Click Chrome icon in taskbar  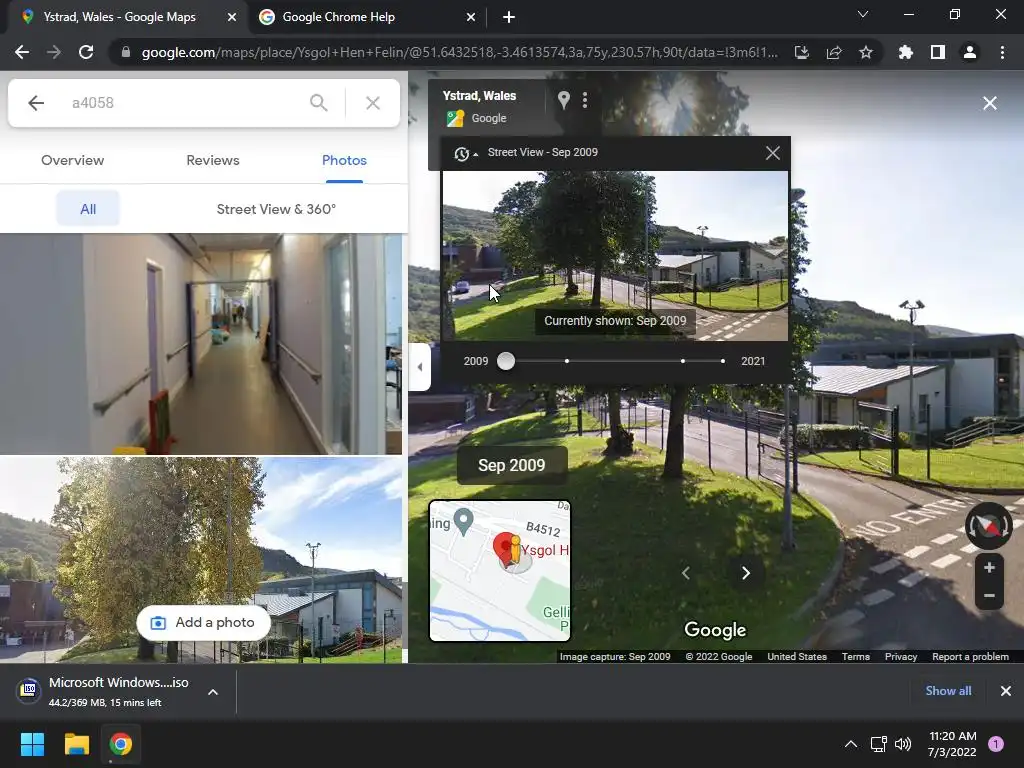[121, 744]
